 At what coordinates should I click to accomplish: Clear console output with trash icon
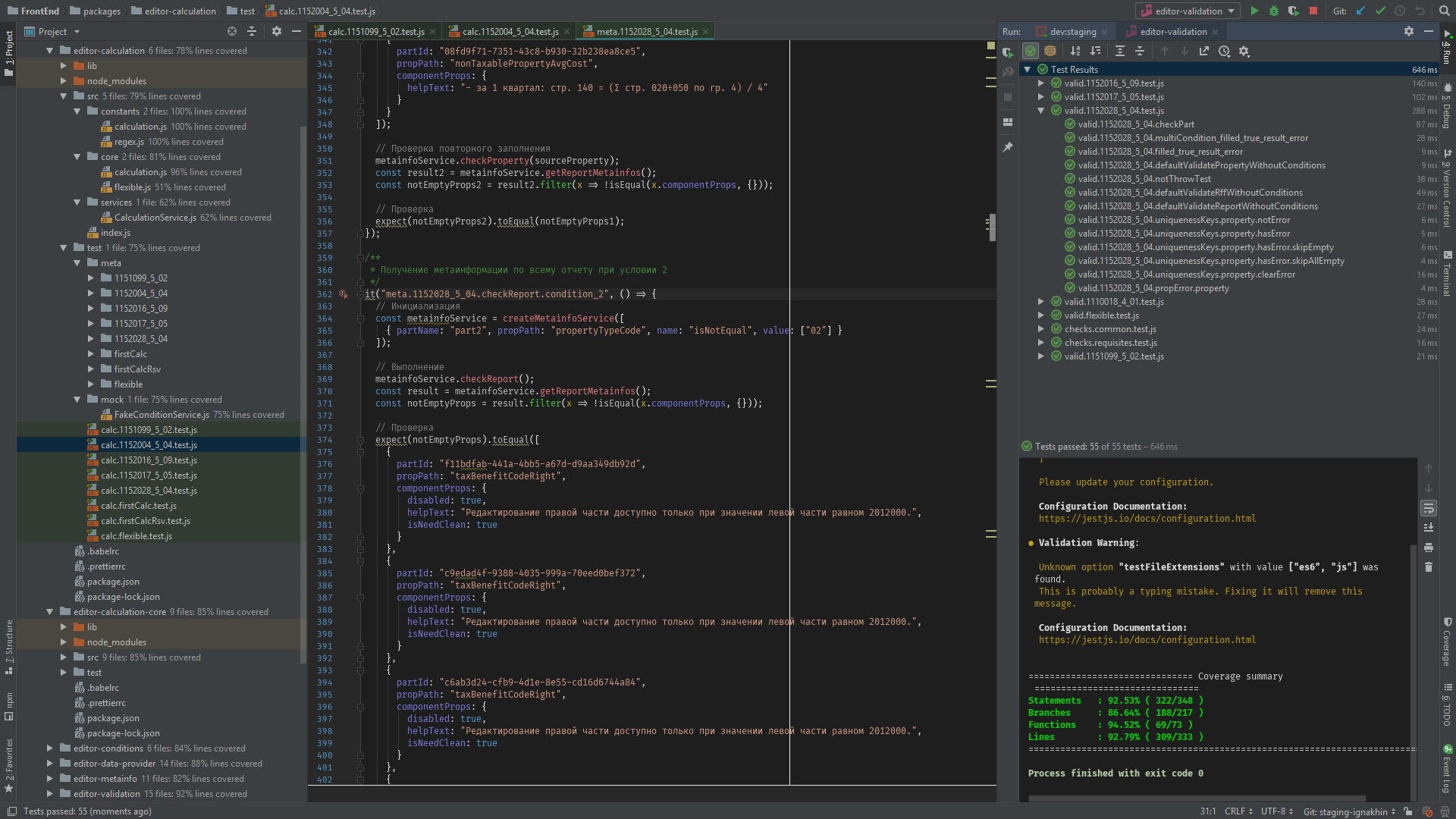pos(1429,567)
